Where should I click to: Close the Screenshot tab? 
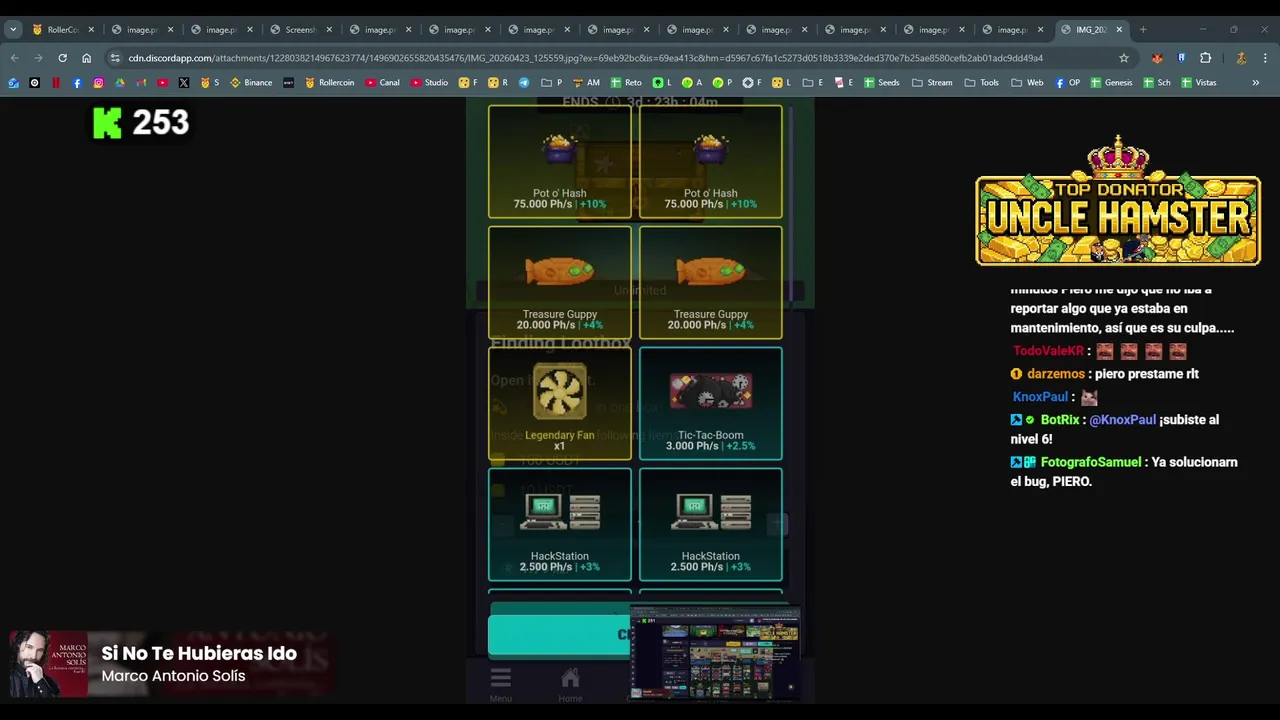pyautogui.click(x=329, y=30)
